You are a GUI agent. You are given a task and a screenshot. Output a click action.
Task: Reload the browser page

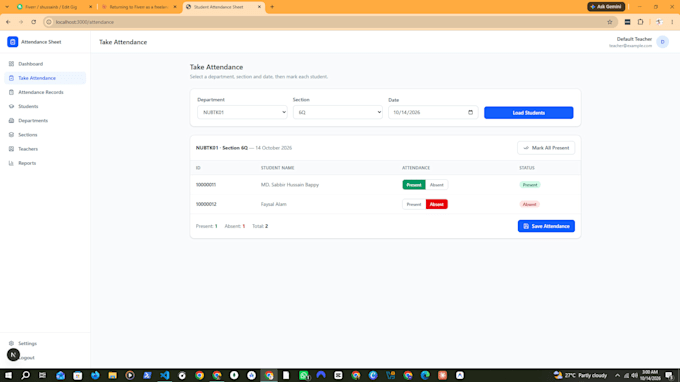click(x=33, y=22)
